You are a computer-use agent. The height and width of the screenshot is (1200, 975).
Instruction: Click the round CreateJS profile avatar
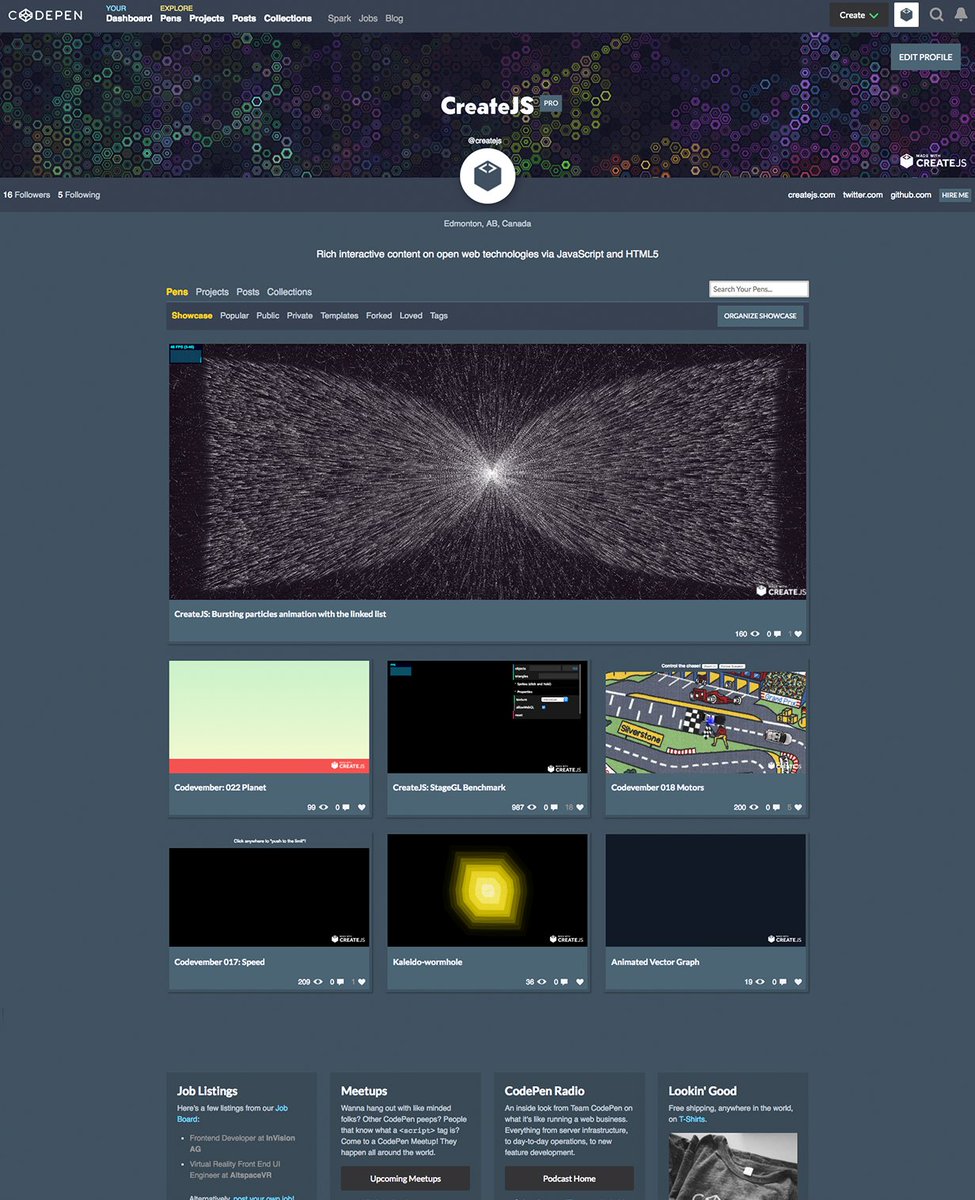click(x=487, y=176)
